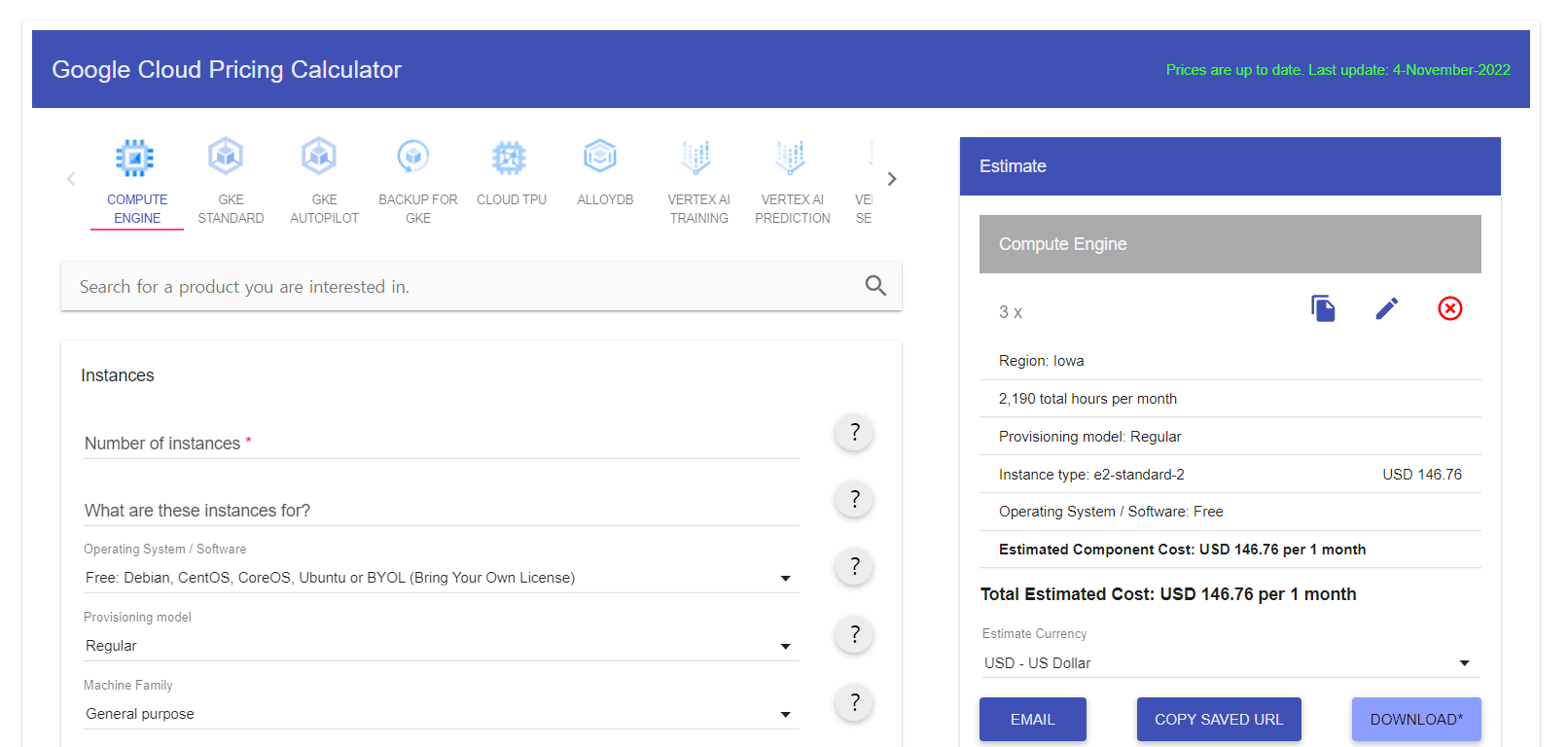The image size is (1568, 747).
Task: Click the 'Region: Iowa' row
Action: pos(1230,361)
